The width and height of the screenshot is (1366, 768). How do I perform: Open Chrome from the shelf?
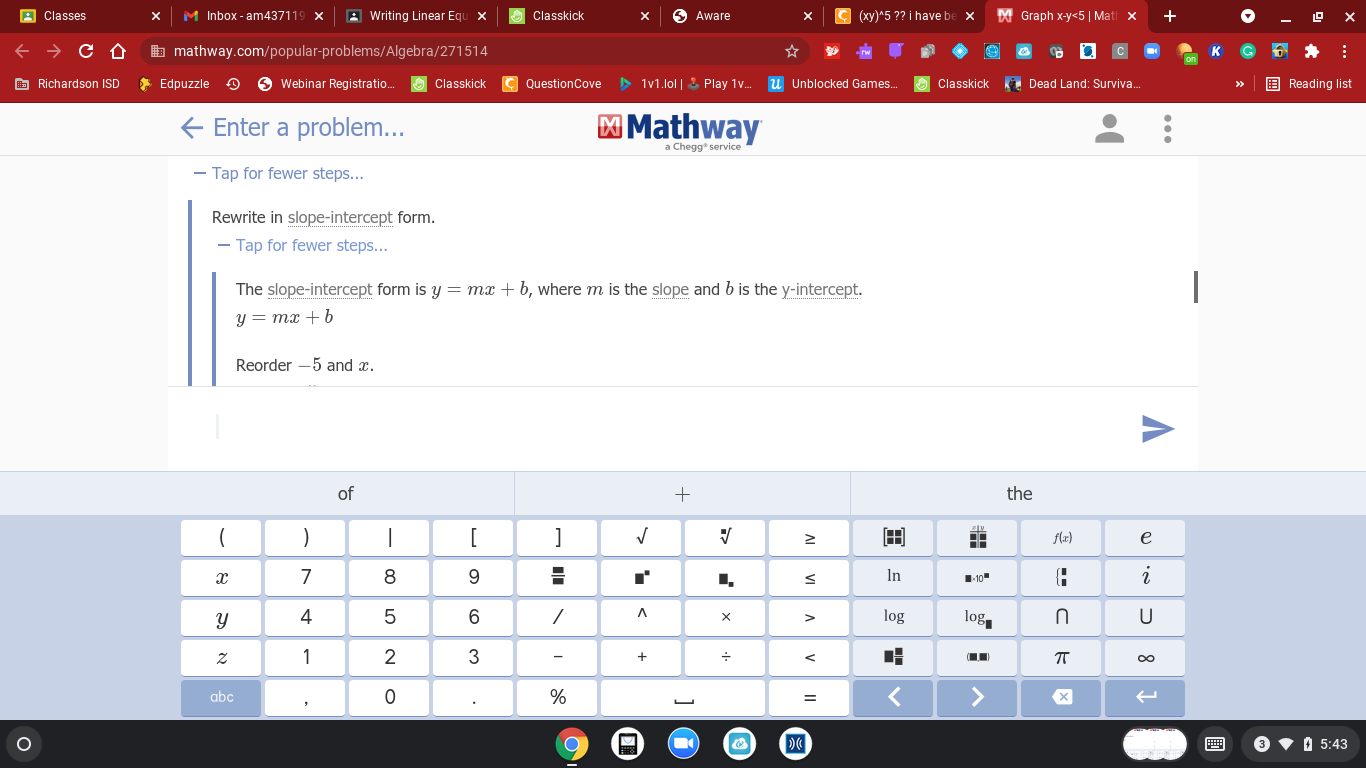[571, 744]
